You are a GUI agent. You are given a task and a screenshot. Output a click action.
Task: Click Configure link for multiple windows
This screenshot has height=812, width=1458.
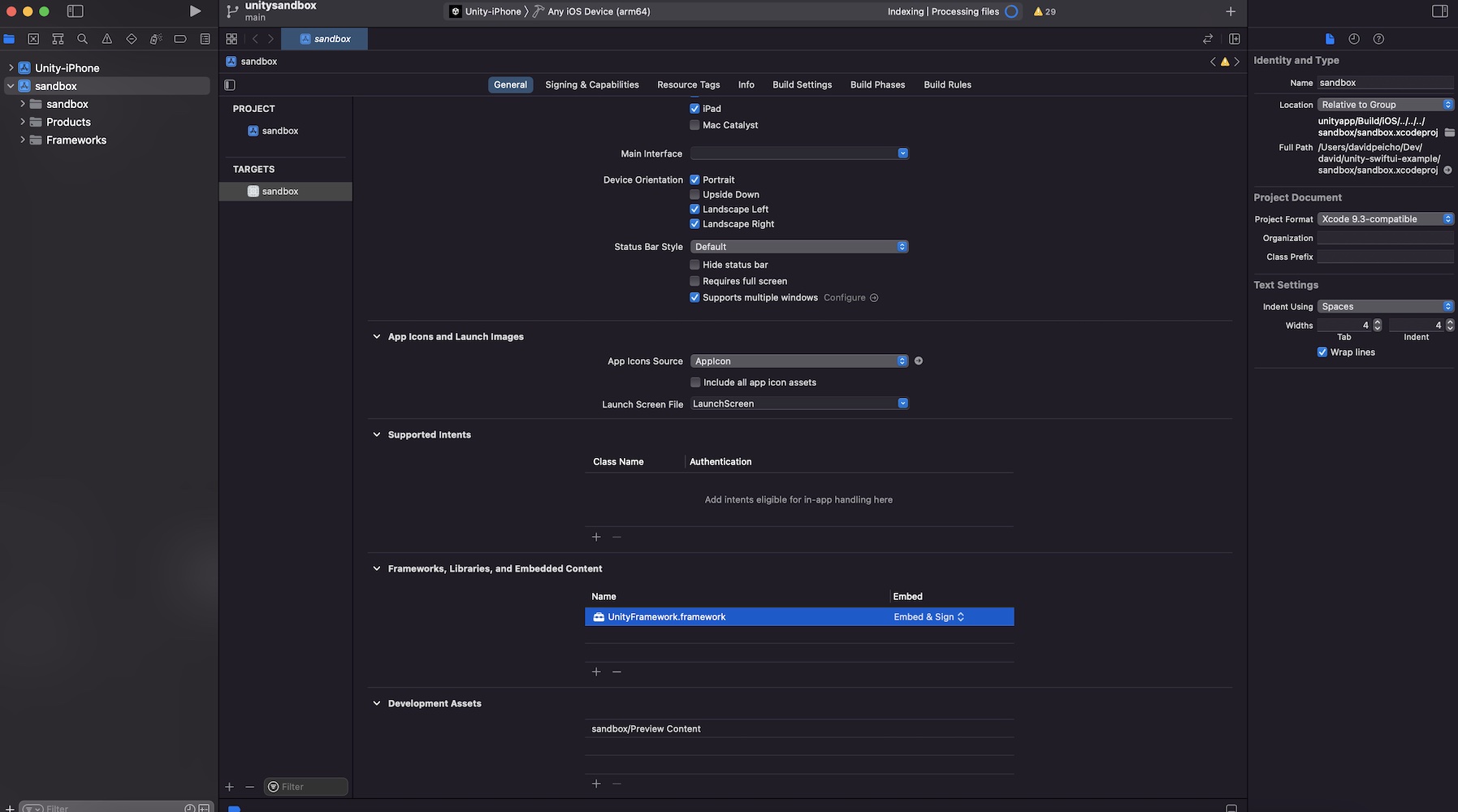(850, 298)
